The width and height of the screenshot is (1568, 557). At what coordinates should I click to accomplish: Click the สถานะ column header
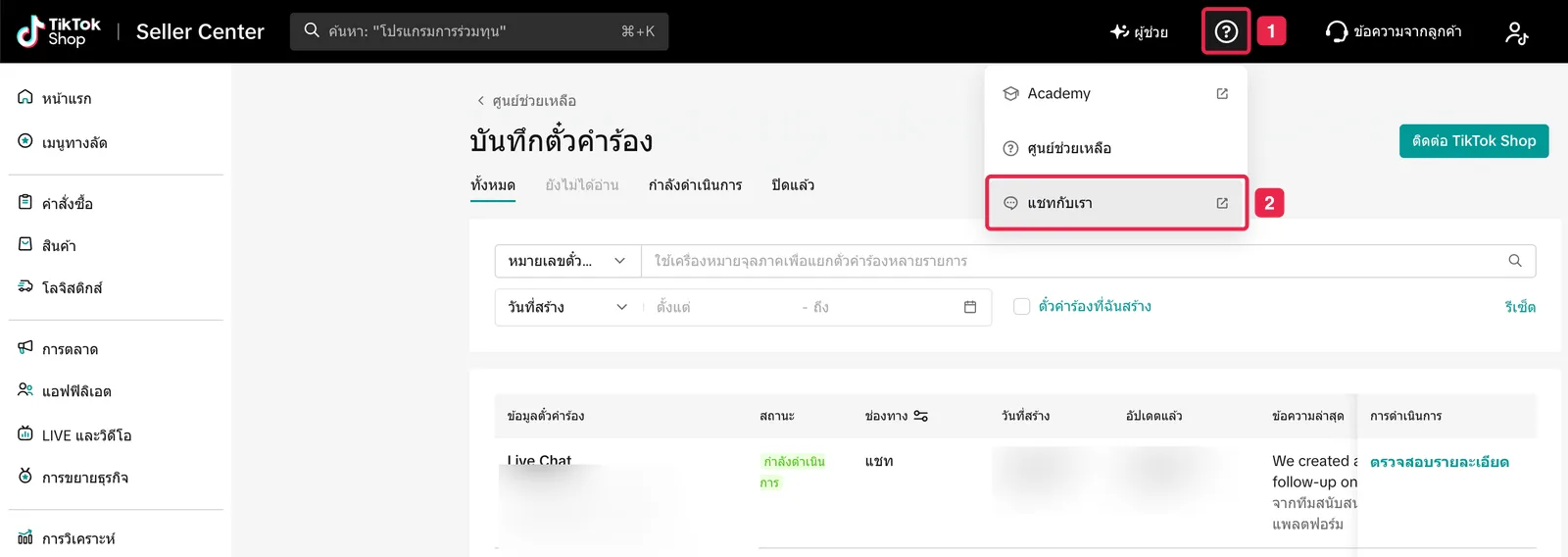click(777, 416)
